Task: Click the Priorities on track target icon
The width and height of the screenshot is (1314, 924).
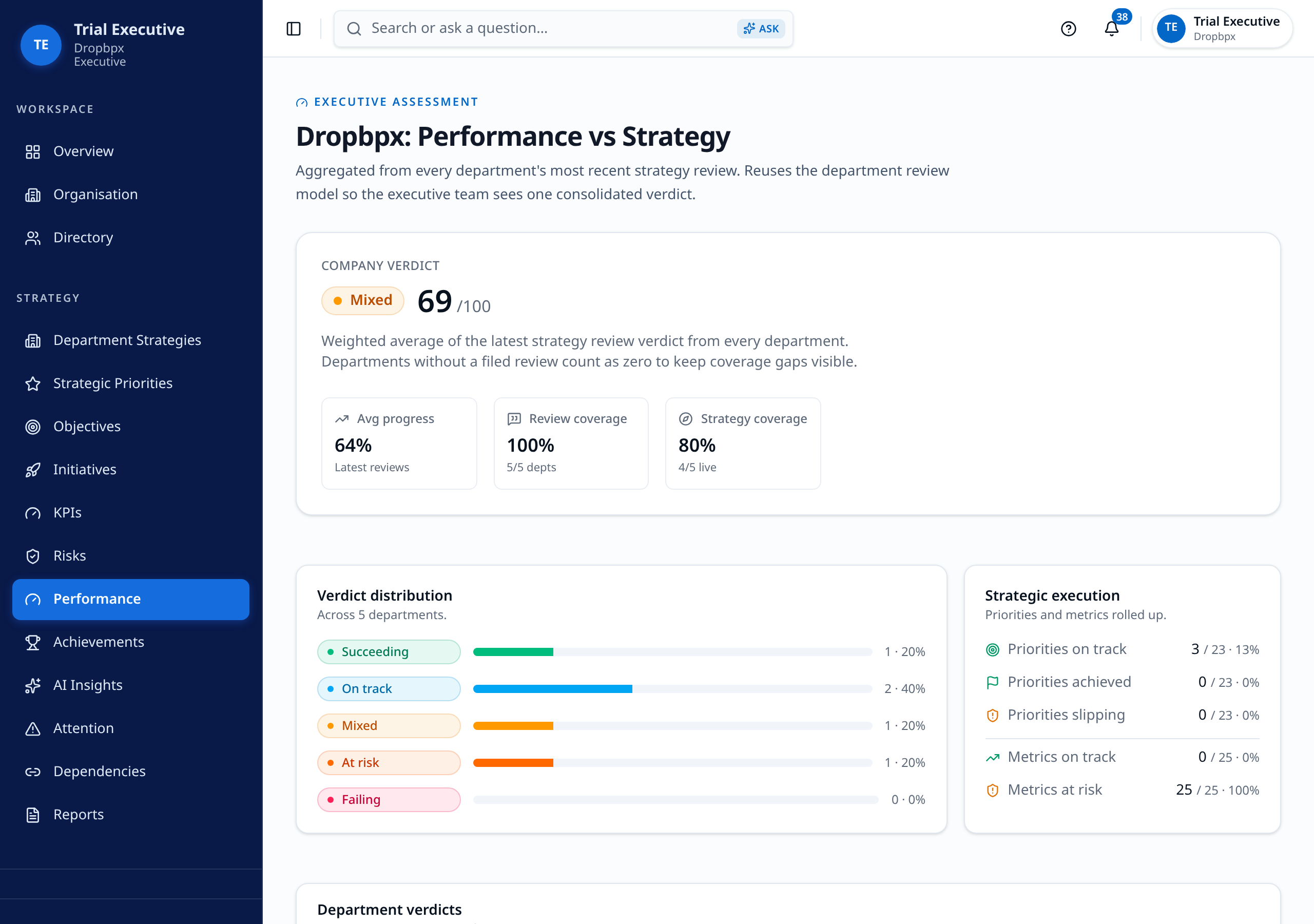Action: coord(992,650)
